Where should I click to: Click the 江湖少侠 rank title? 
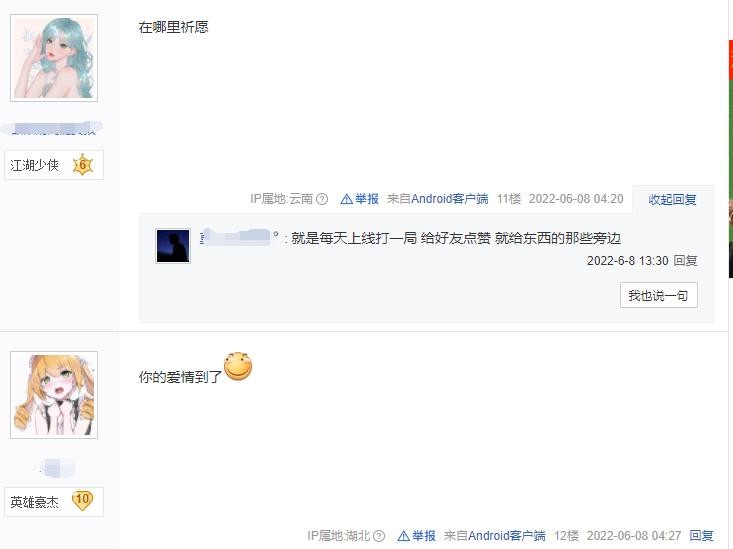click(x=35, y=165)
